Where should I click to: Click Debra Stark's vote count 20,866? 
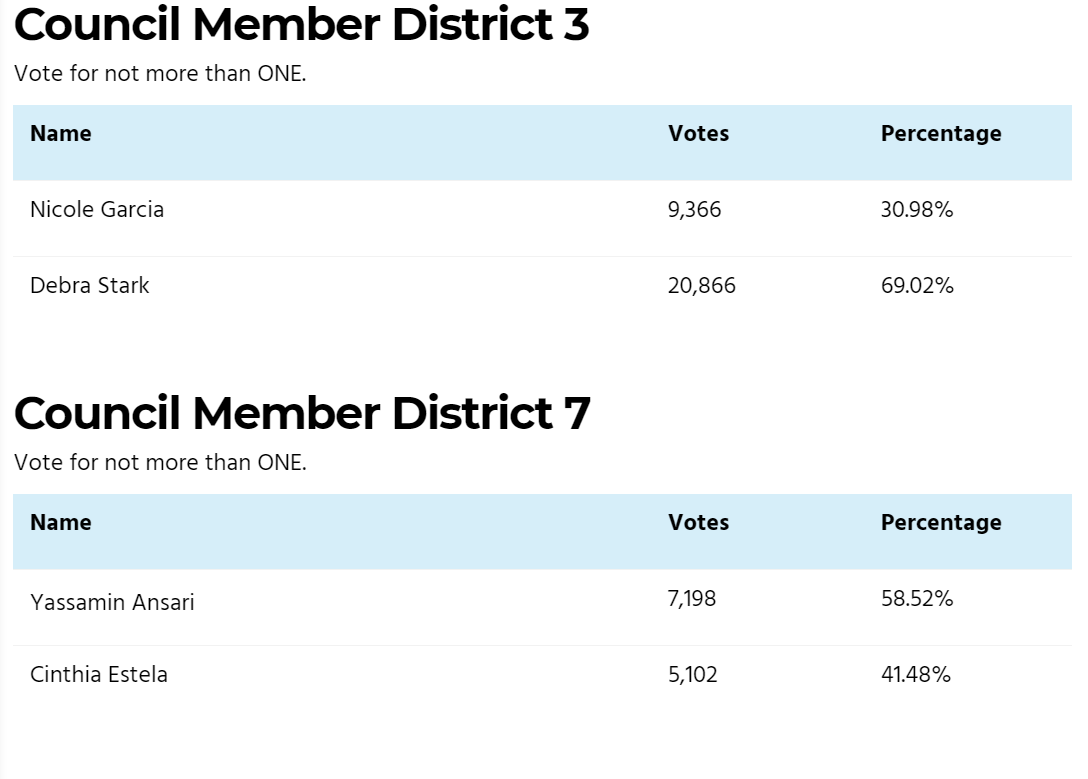point(701,286)
